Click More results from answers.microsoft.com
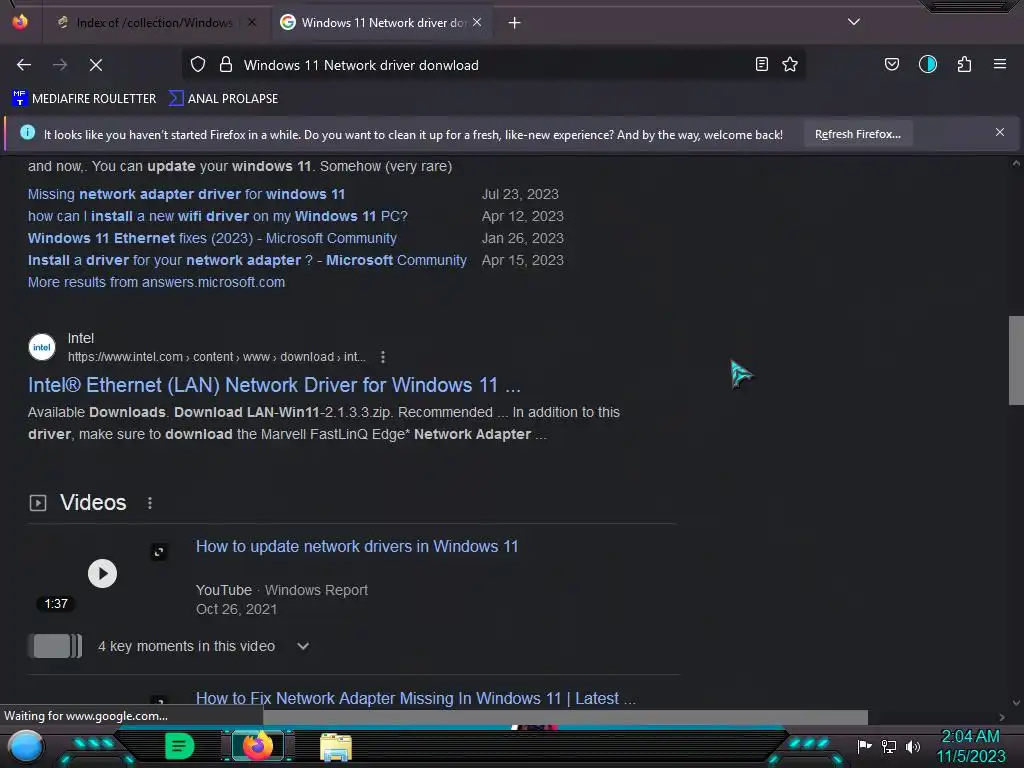This screenshot has height=768, width=1024. tap(156, 282)
